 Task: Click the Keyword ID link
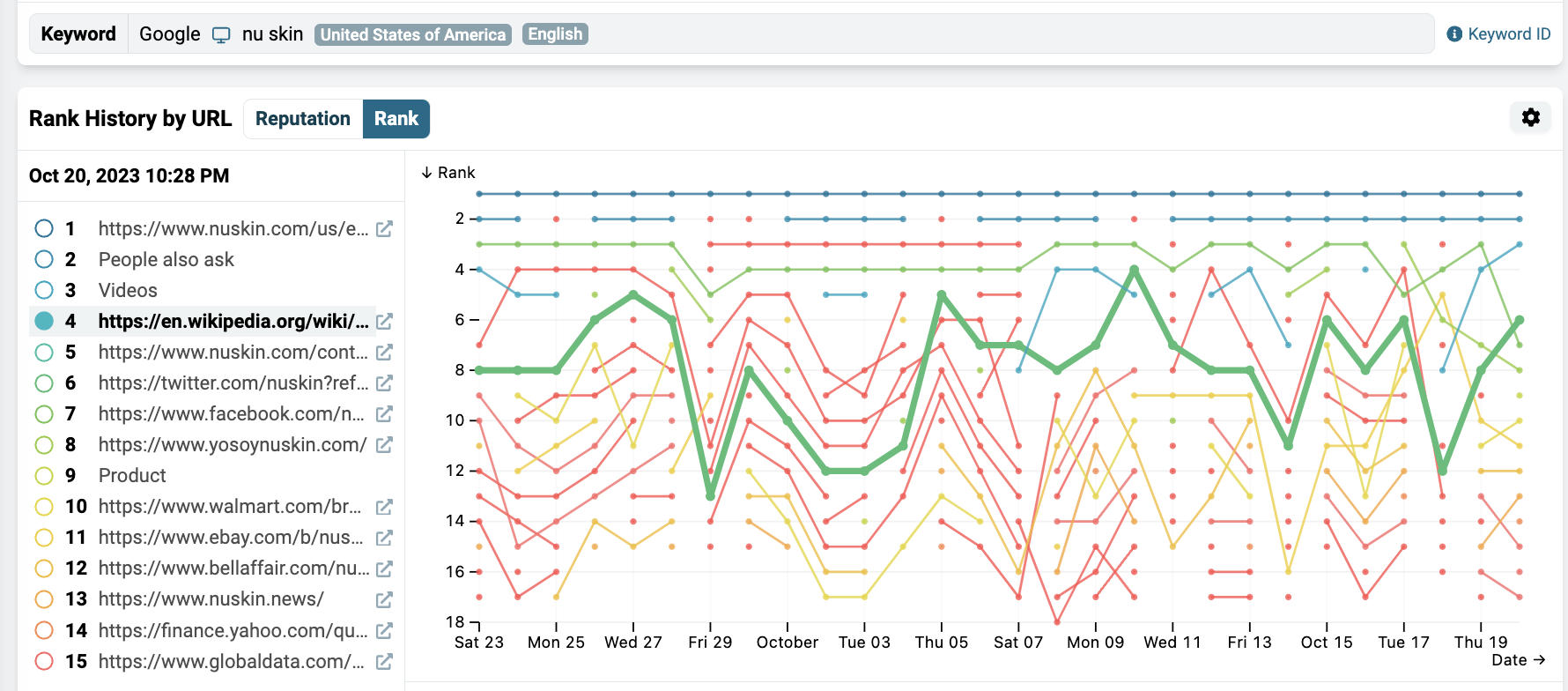1508,34
